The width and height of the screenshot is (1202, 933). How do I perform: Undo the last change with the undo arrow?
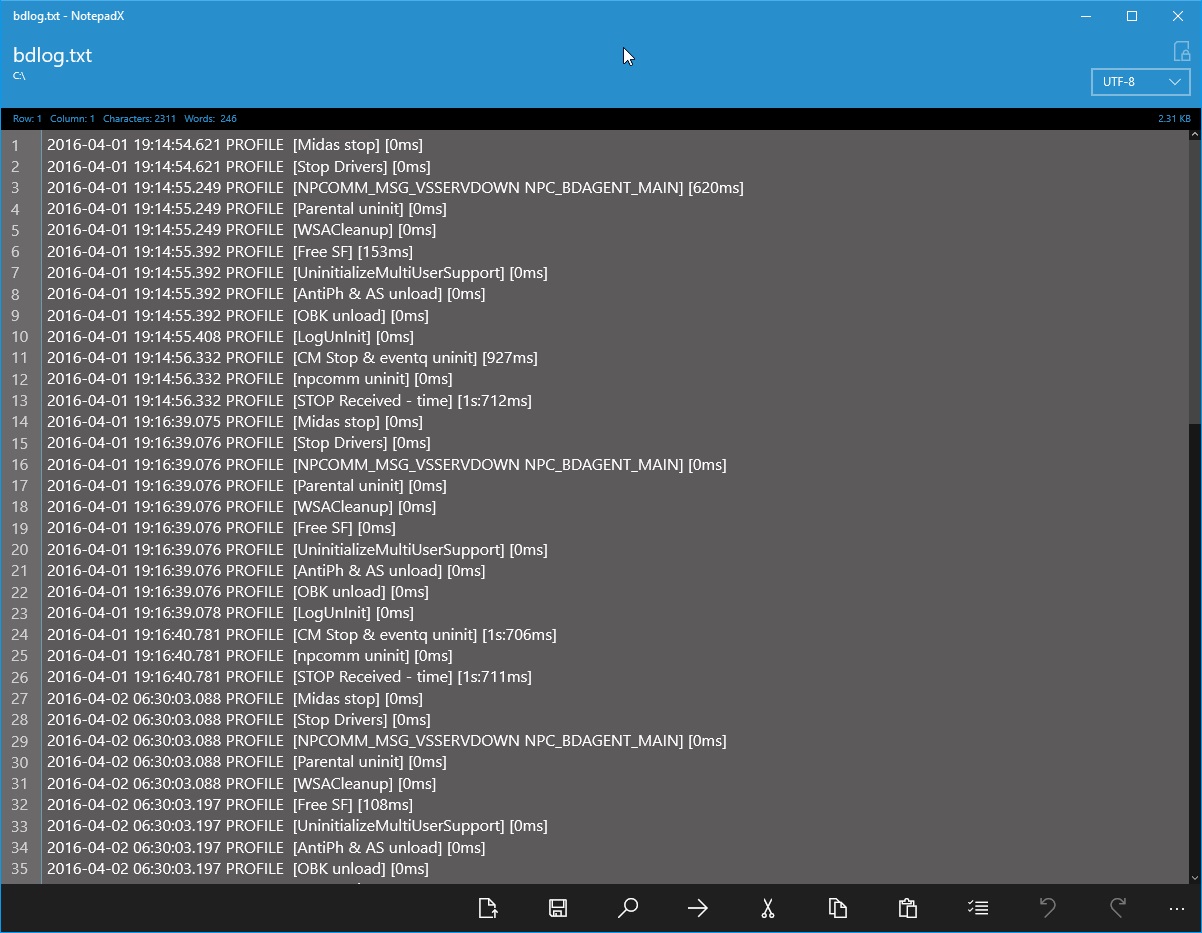1047,908
